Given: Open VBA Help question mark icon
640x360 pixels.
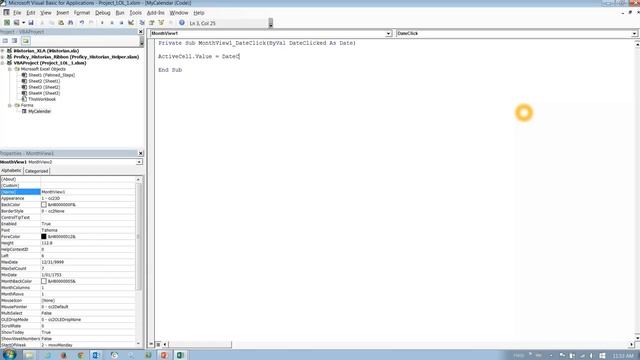Looking at the screenshot, I should pos(182,23).
